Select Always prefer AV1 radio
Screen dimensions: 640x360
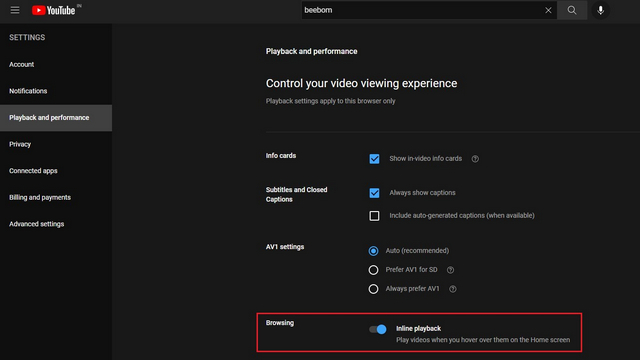coord(373,289)
